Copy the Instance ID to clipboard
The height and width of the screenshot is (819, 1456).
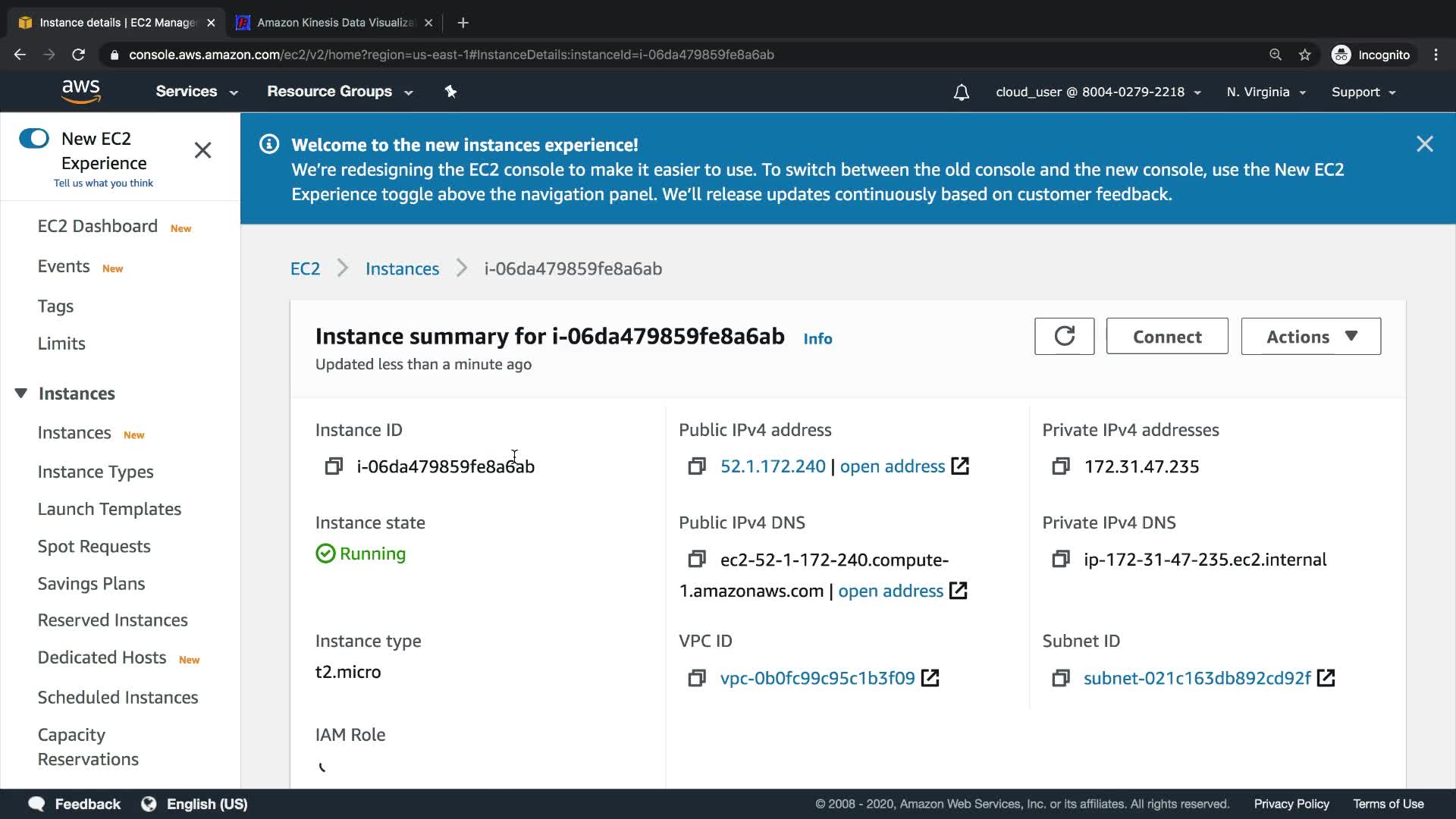point(334,466)
